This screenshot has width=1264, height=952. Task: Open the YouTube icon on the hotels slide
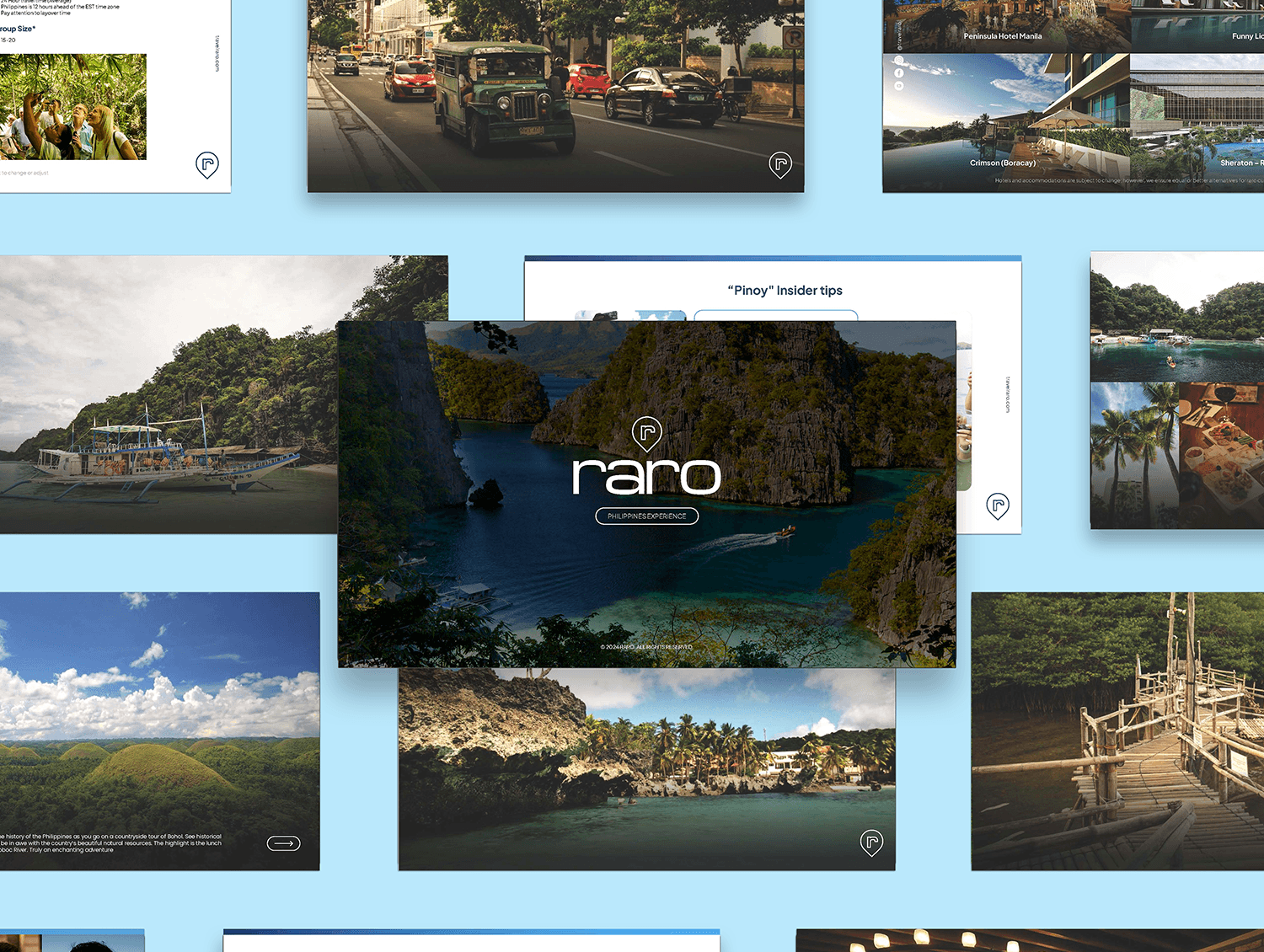(899, 86)
